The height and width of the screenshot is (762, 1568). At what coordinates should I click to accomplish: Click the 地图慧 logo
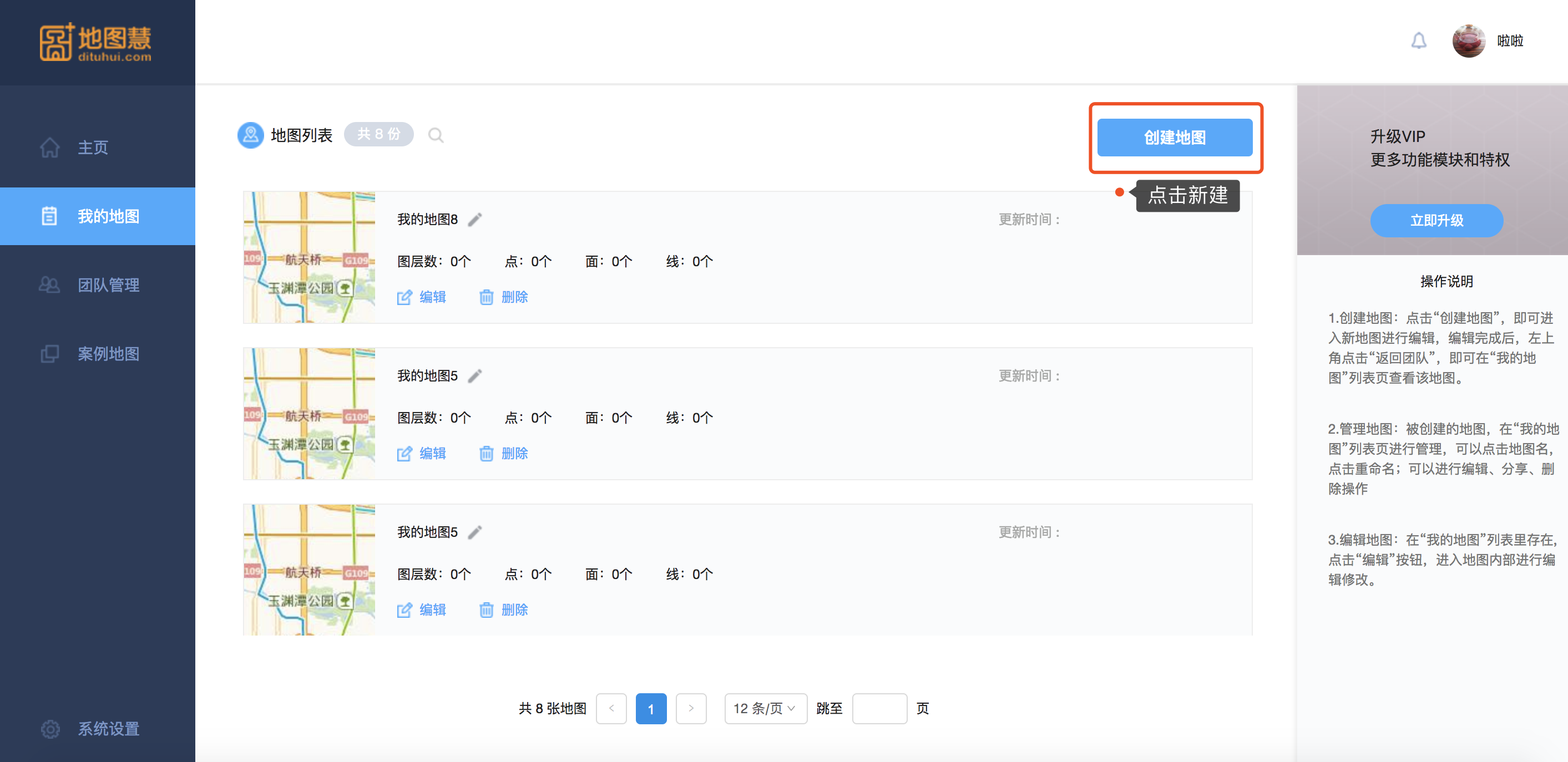click(95, 42)
